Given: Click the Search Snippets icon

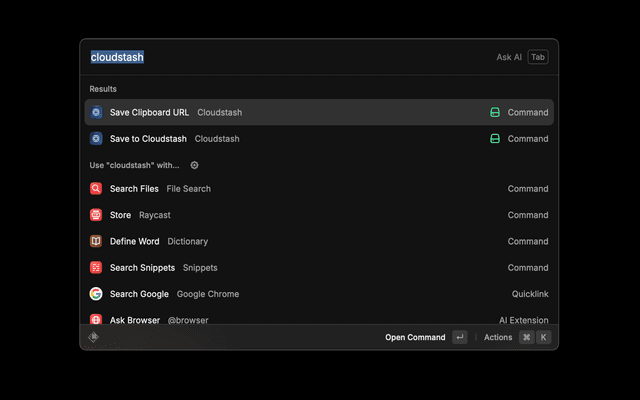Looking at the screenshot, I should 96,268.
